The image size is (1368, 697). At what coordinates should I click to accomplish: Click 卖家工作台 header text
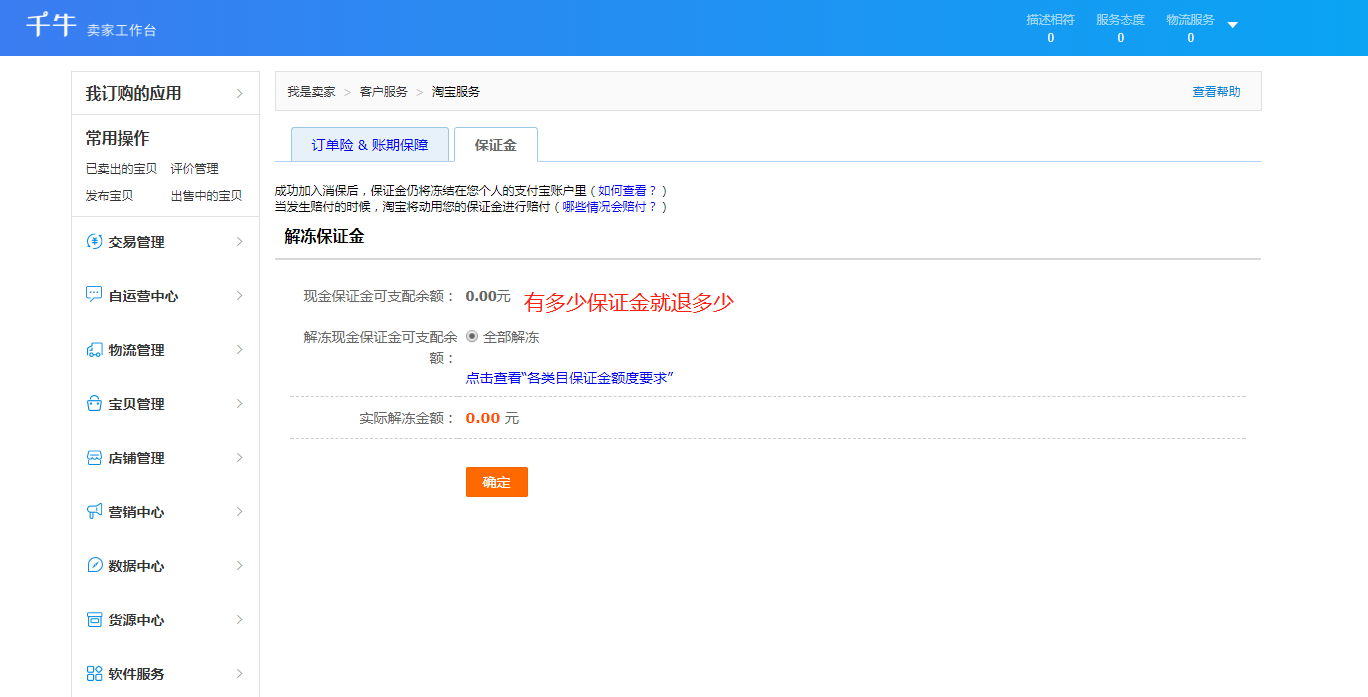coord(122,31)
